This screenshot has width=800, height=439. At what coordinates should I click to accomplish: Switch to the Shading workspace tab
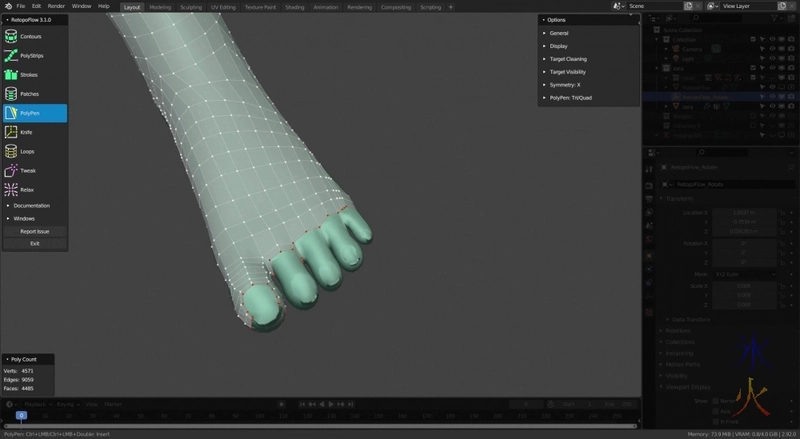pos(294,7)
